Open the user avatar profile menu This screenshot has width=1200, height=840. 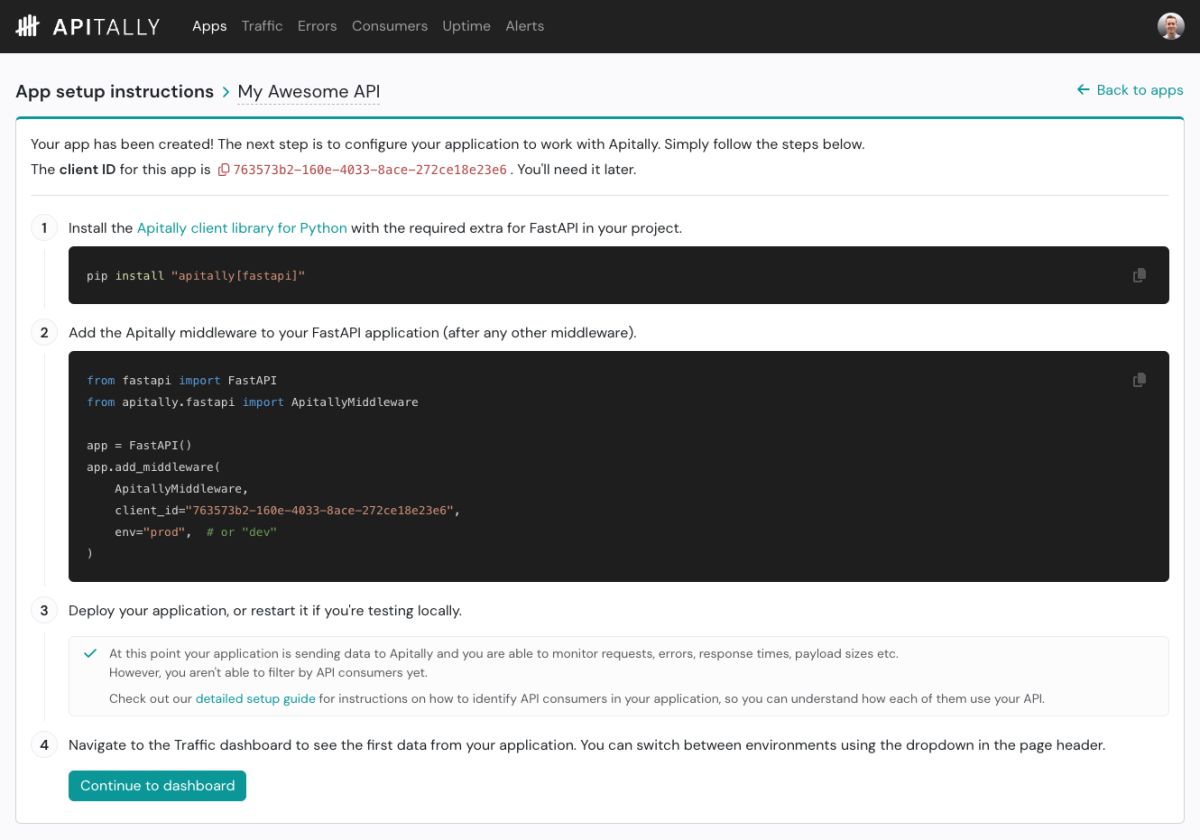coord(1170,26)
